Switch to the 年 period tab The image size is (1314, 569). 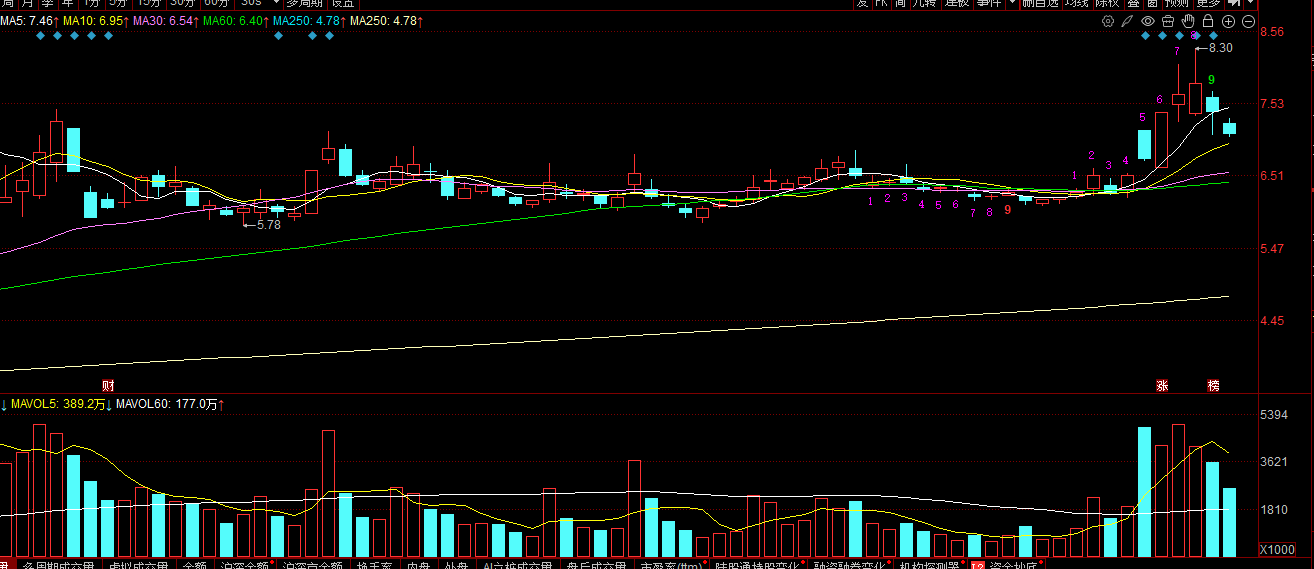point(67,3)
